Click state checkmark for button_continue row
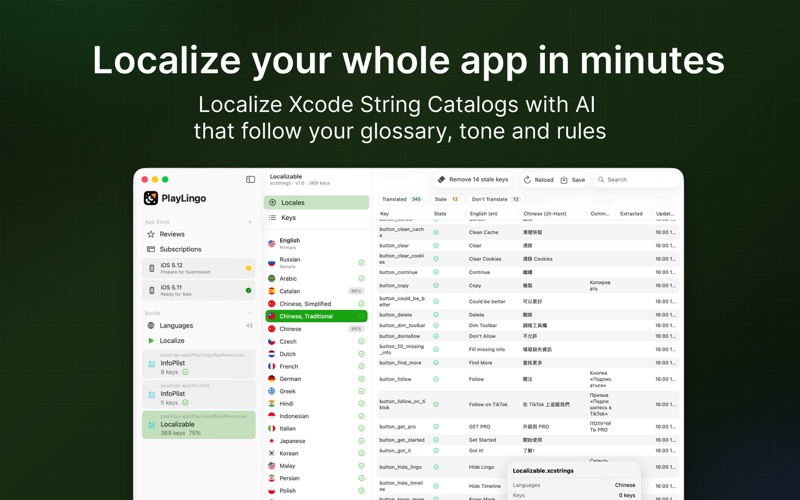 pos(436,272)
